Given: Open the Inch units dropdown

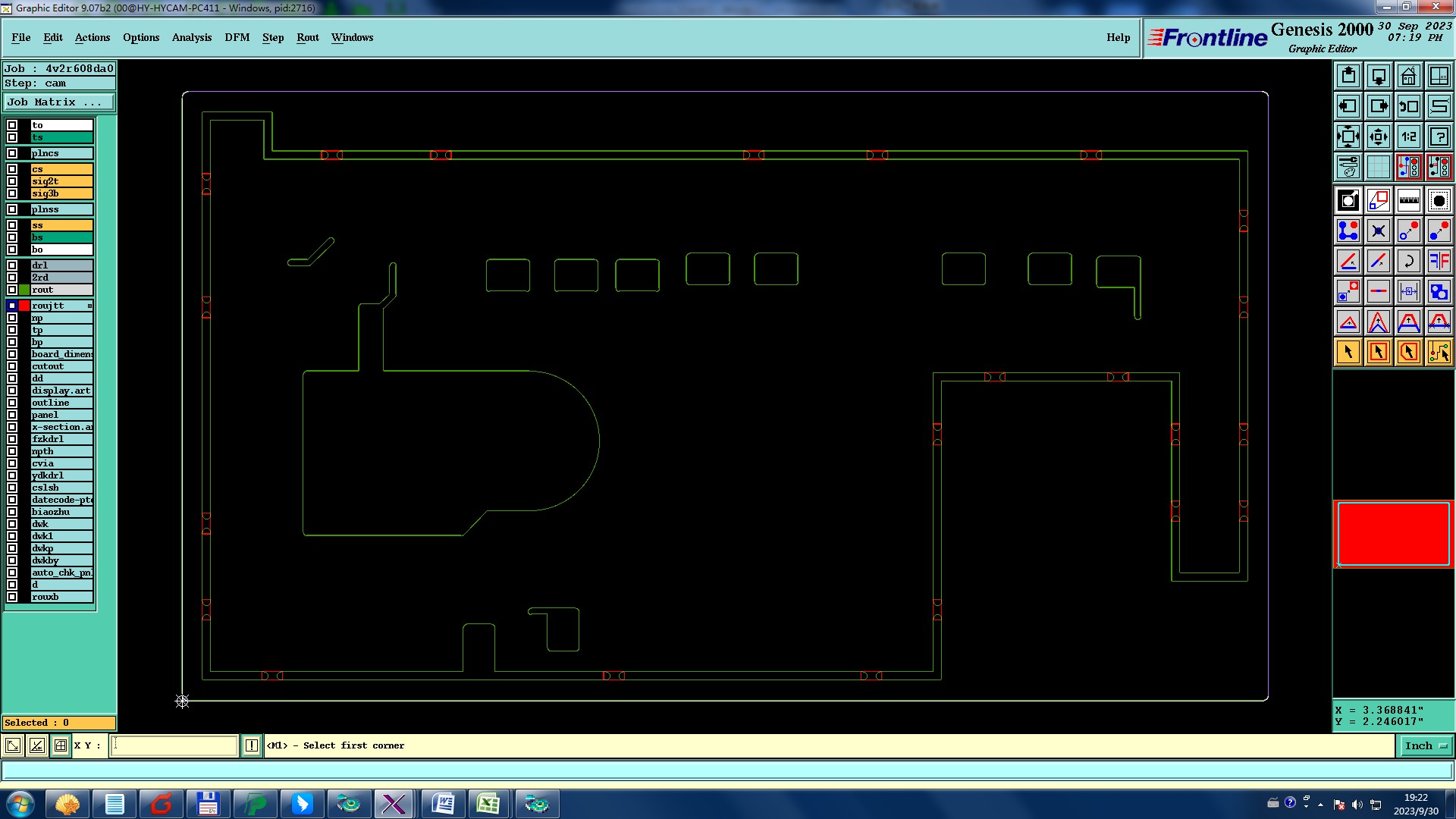Looking at the screenshot, I should pos(1425,746).
